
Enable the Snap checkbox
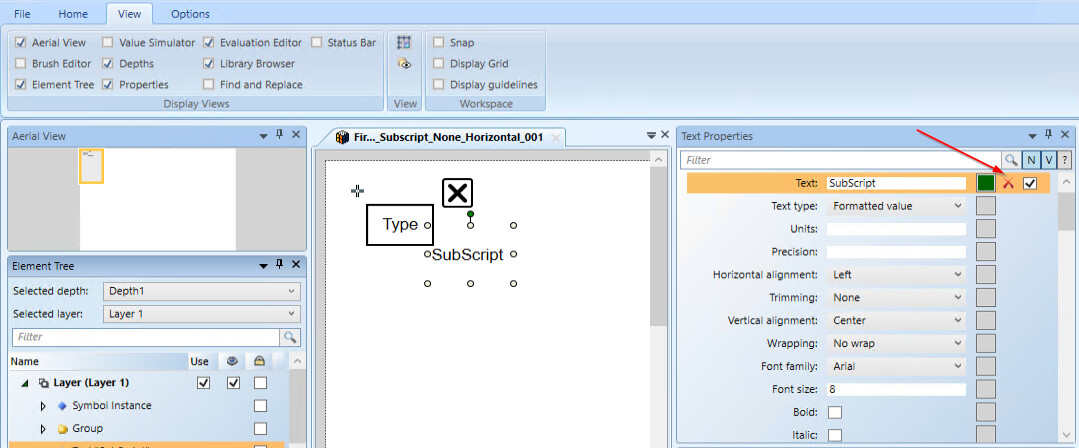(x=438, y=43)
